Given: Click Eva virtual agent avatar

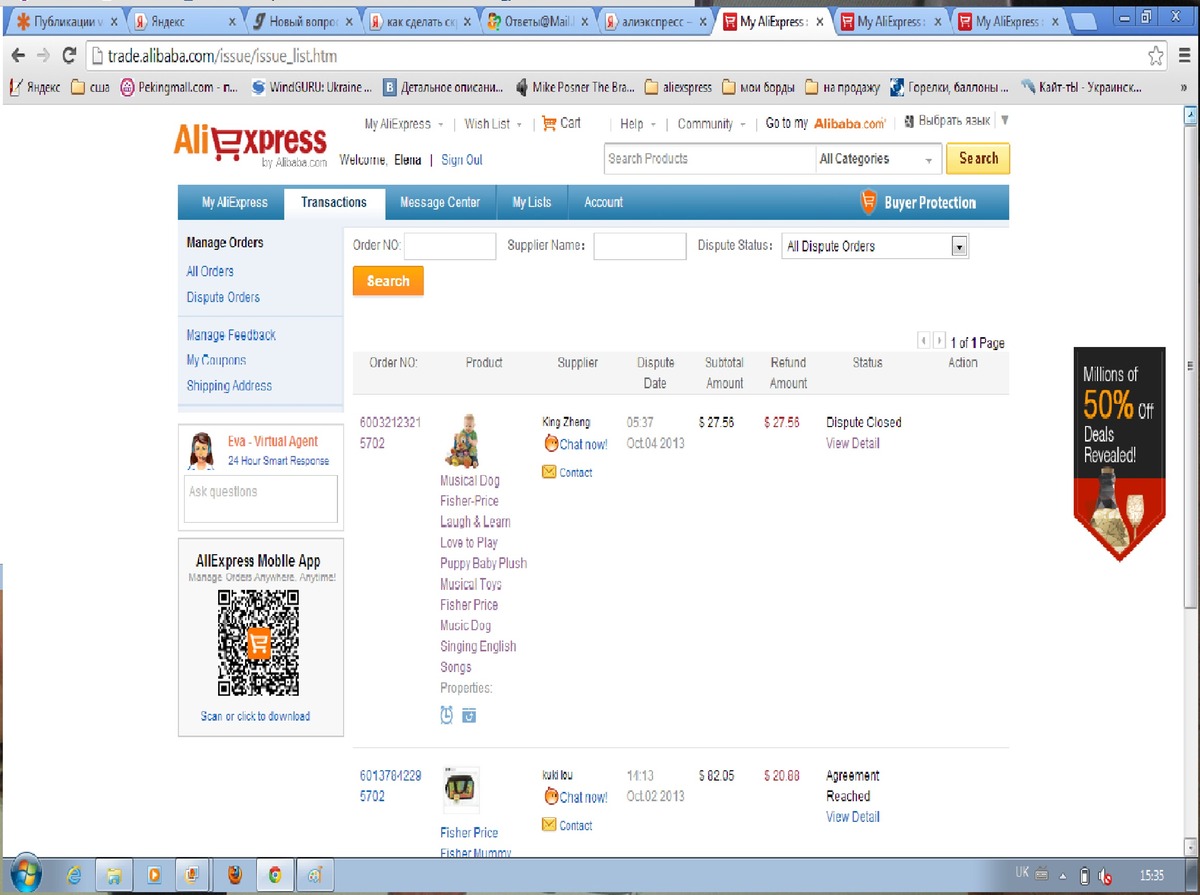Looking at the screenshot, I should click(201, 451).
